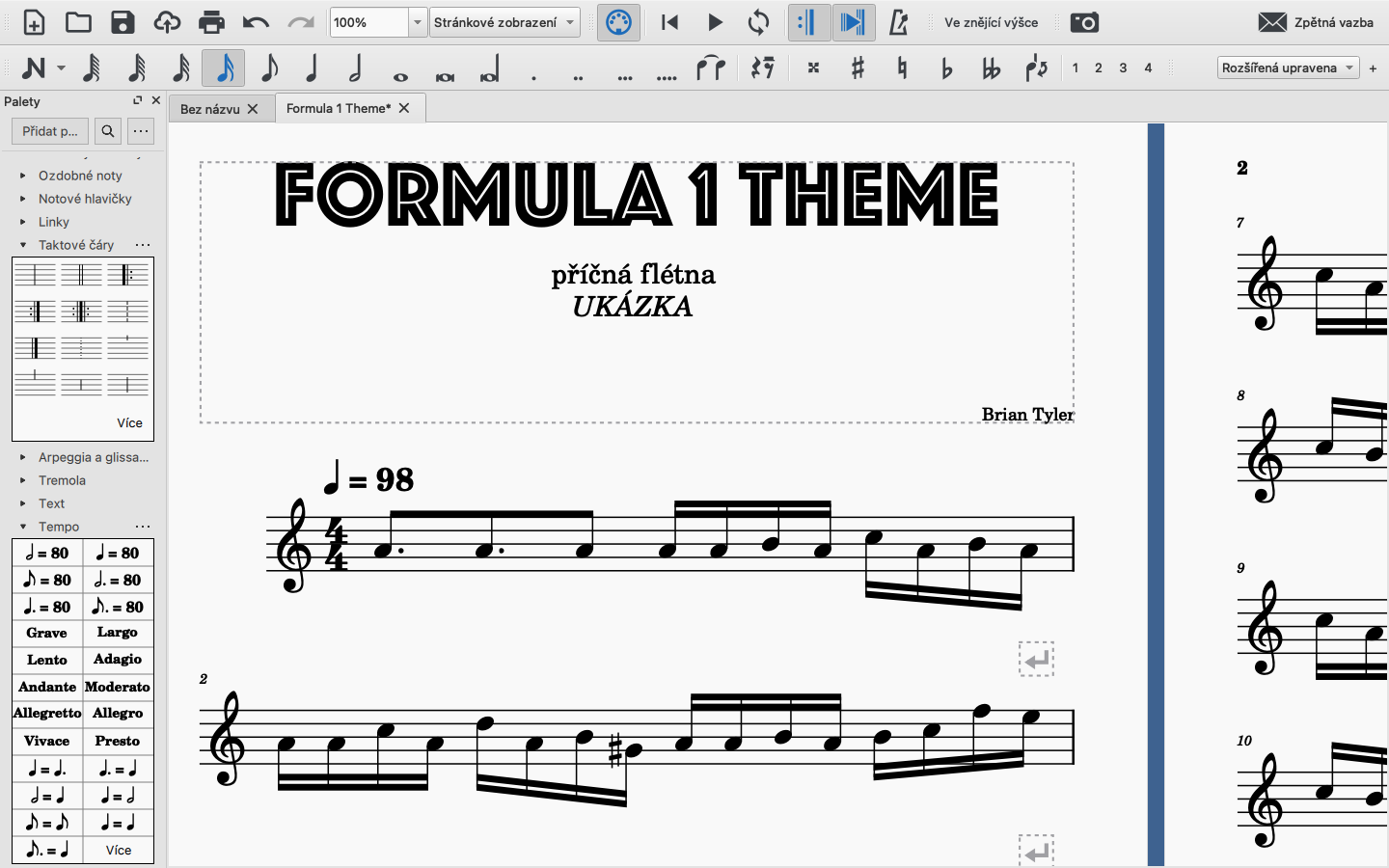Screen dimensions: 1389x868
Task: Click the Undo arrow icon
Action: click(x=256, y=22)
